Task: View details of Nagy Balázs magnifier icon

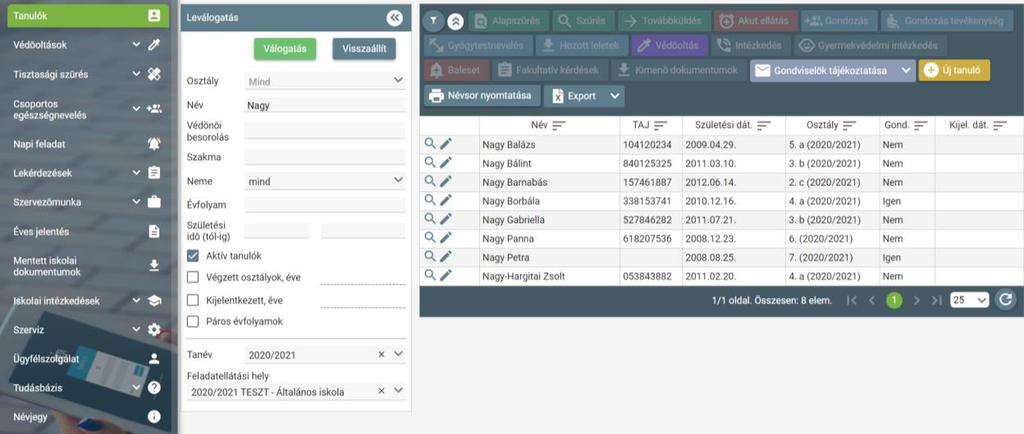Action: (430, 144)
